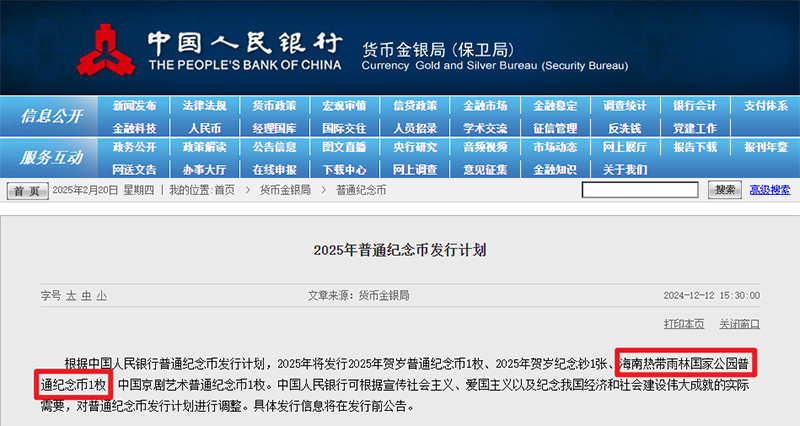Set font size to 大
Viewport: 800px width, 426px height.
[71, 295]
